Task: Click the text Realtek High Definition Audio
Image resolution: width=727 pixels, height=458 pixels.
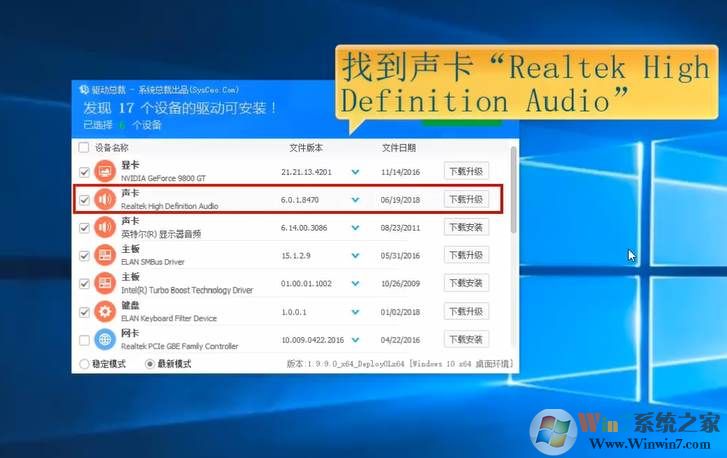Action: click(x=169, y=206)
